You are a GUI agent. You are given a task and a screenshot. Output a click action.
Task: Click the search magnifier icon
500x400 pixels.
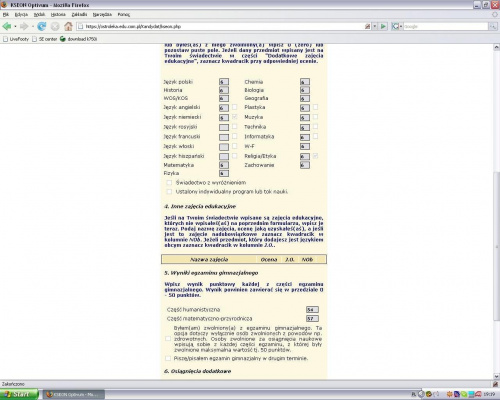click(493, 26)
